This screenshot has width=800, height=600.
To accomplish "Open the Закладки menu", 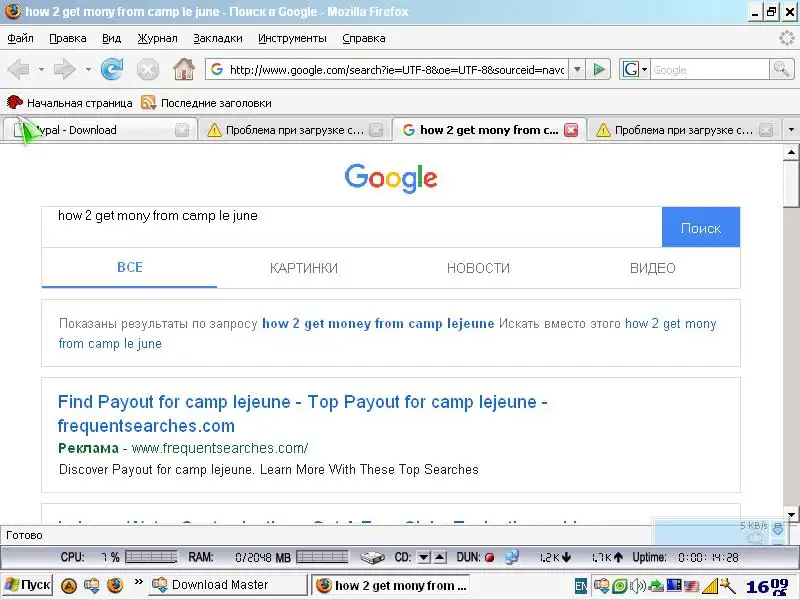I will [x=218, y=38].
